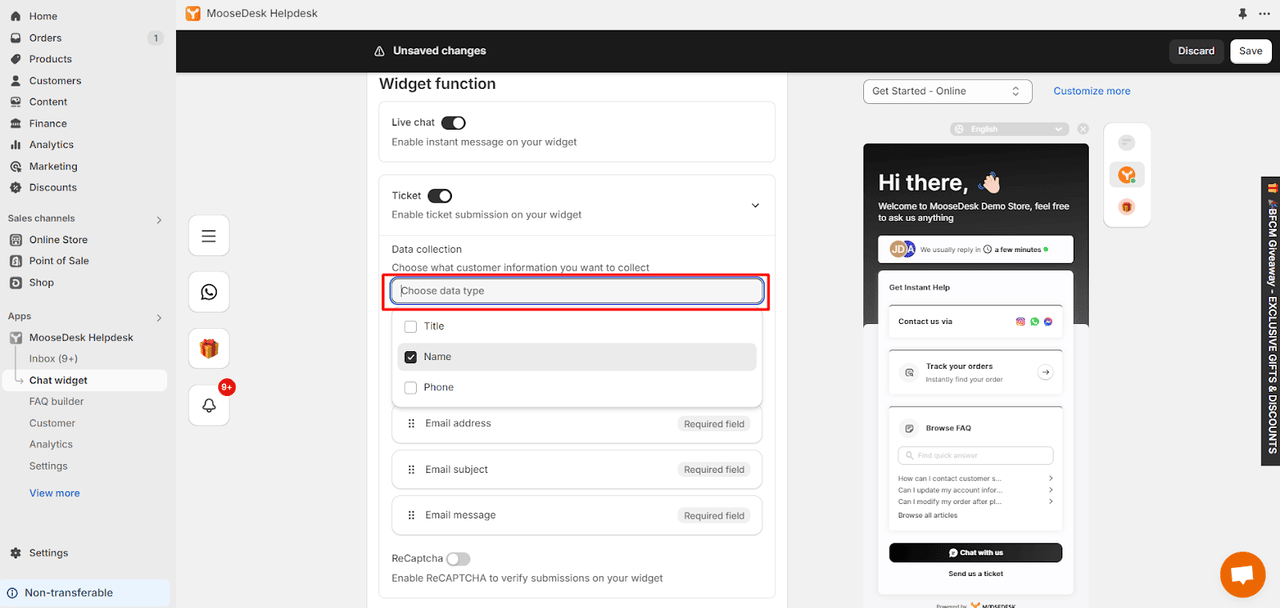This screenshot has height=608, width=1280.
Task: Open MooseDesk Settings sub-item
Action: tap(48, 466)
